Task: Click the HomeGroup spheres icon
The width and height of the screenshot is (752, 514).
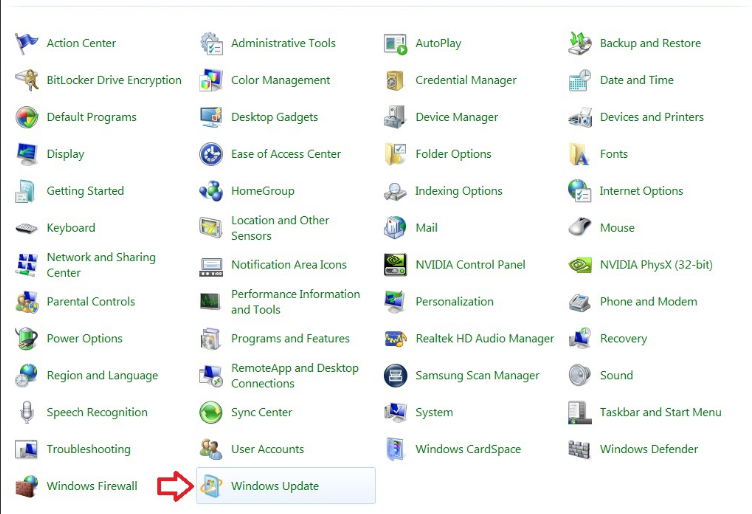Action: [211, 191]
